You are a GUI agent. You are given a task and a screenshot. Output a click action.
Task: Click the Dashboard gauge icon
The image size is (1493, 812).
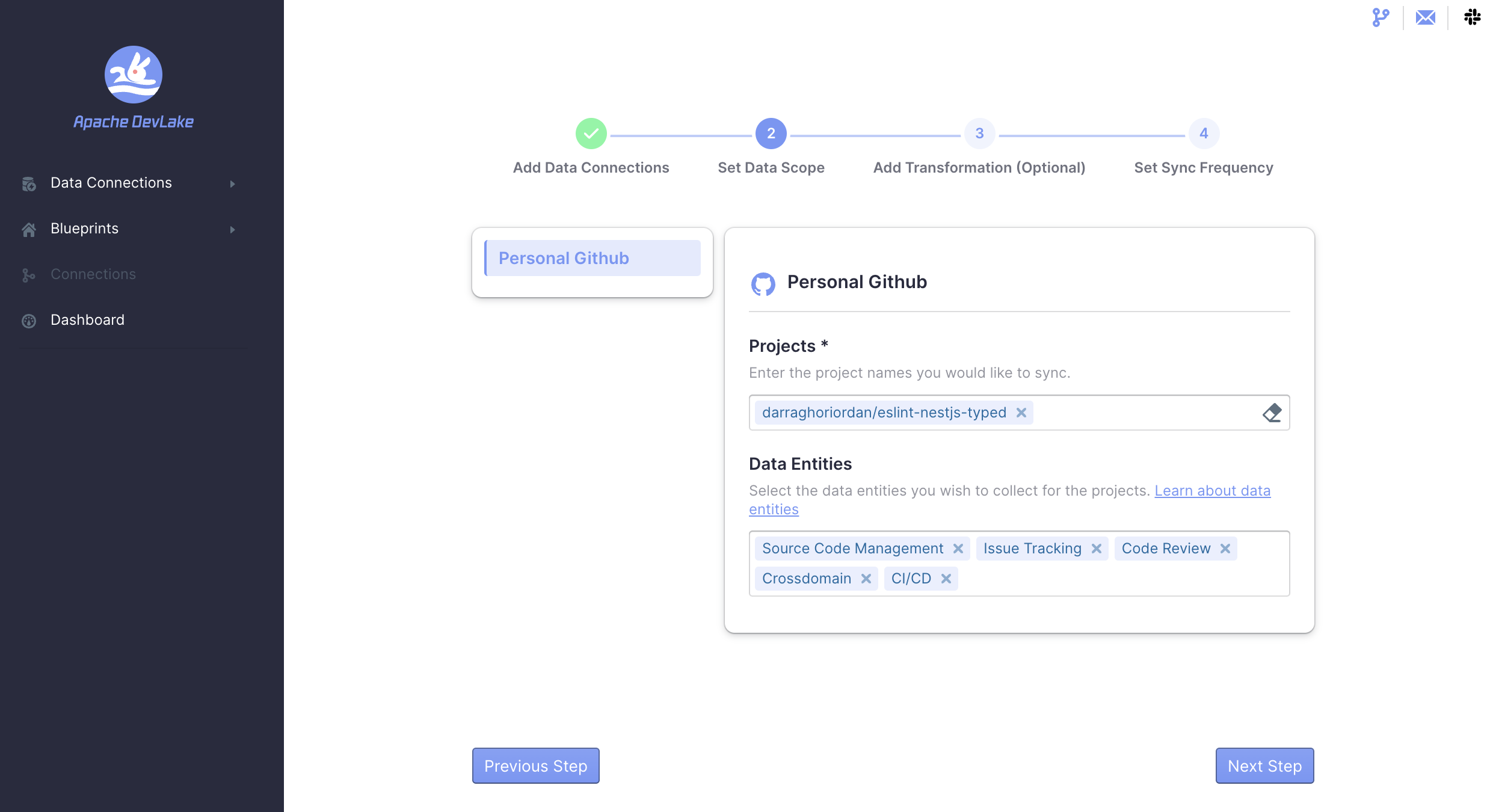[29, 321]
